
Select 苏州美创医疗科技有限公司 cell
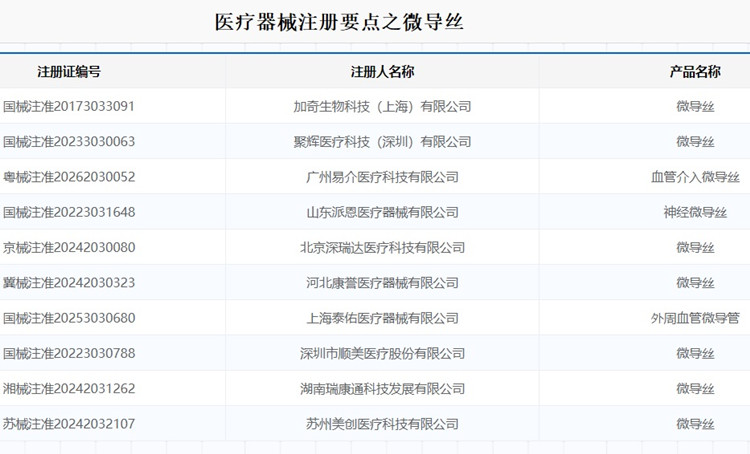pos(382,424)
